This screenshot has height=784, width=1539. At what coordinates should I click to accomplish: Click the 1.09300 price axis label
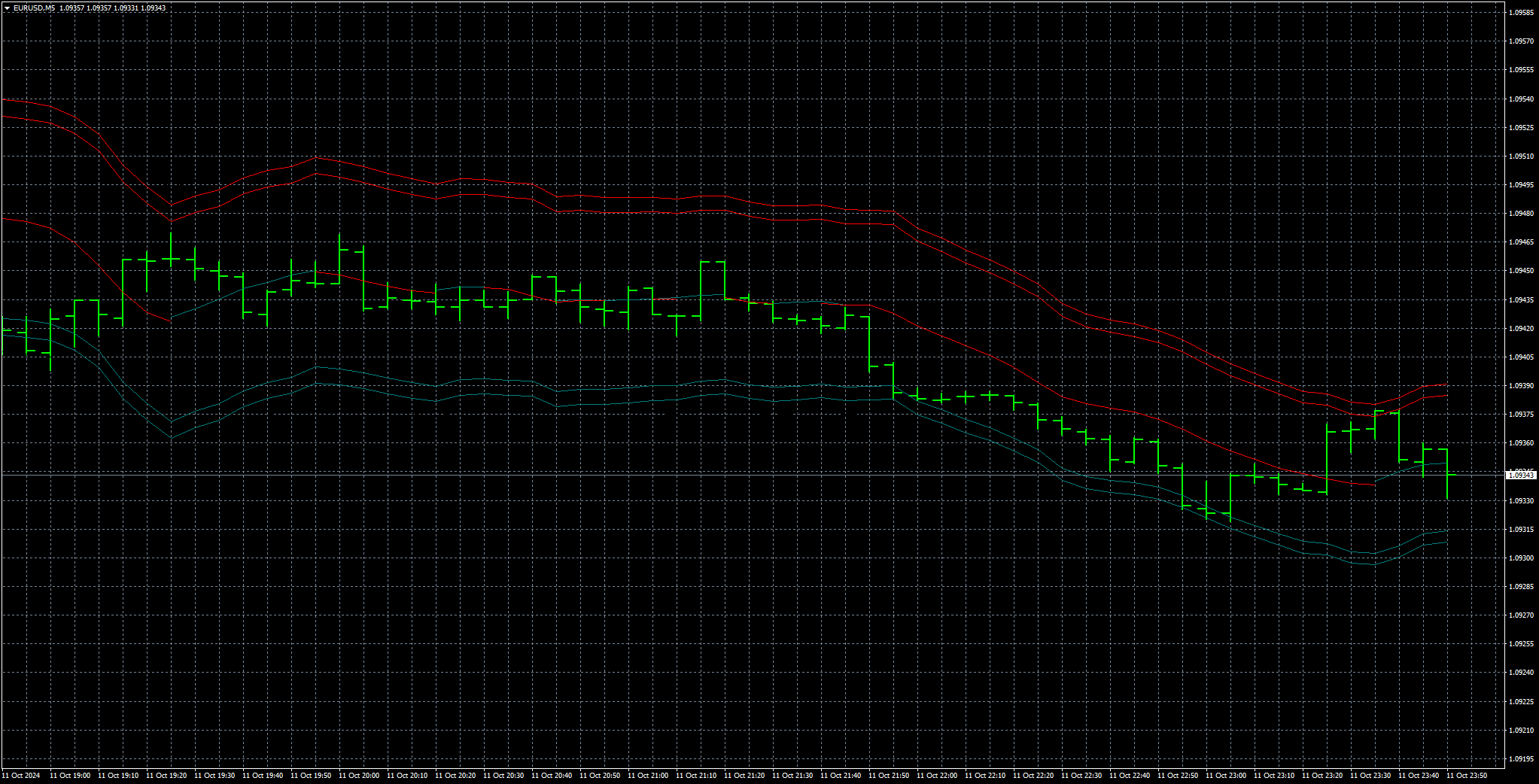[x=1522, y=558]
